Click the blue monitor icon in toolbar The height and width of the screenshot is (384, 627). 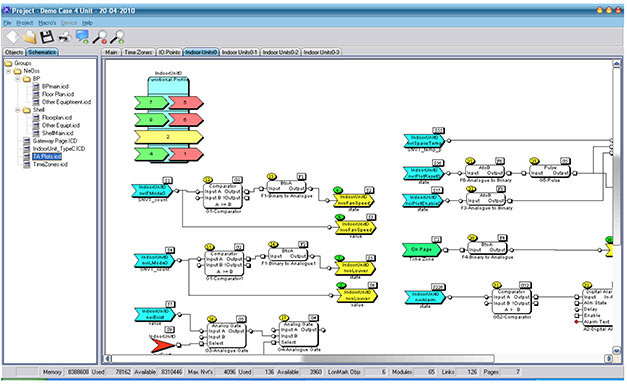coord(82,36)
